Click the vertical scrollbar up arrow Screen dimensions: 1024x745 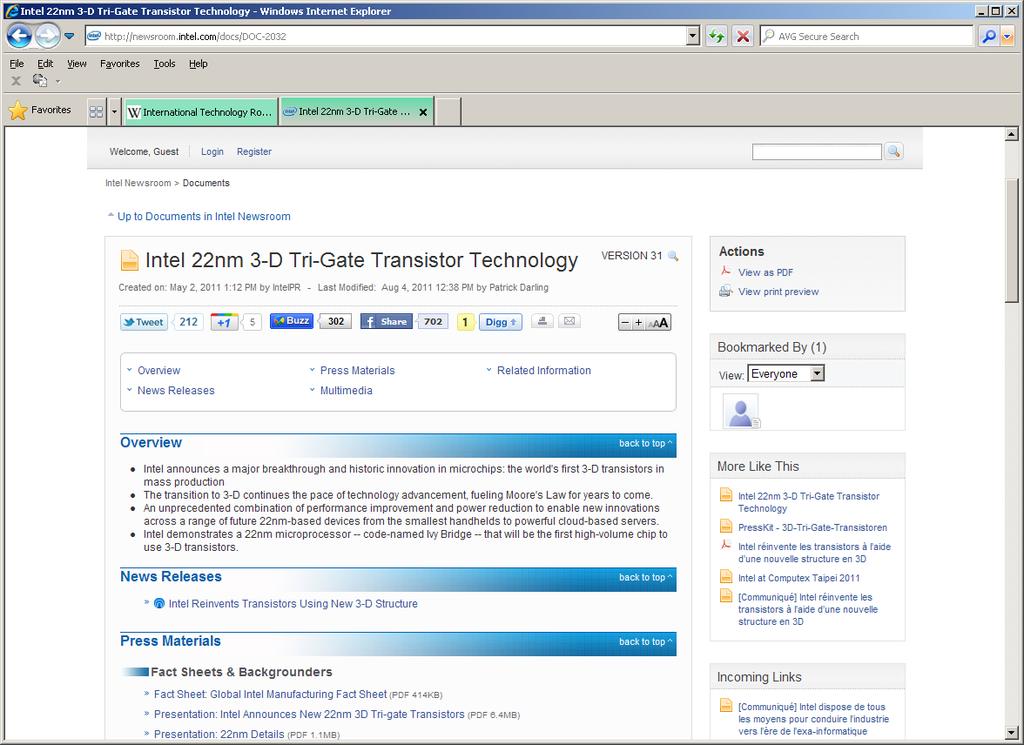(x=1012, y=134)
